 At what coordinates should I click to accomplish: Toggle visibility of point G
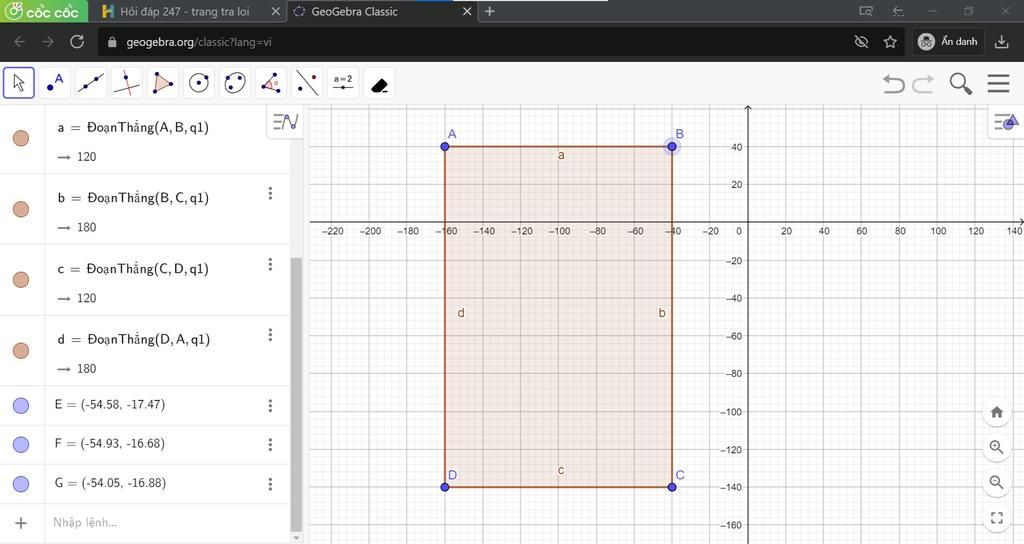pos(21,484)
